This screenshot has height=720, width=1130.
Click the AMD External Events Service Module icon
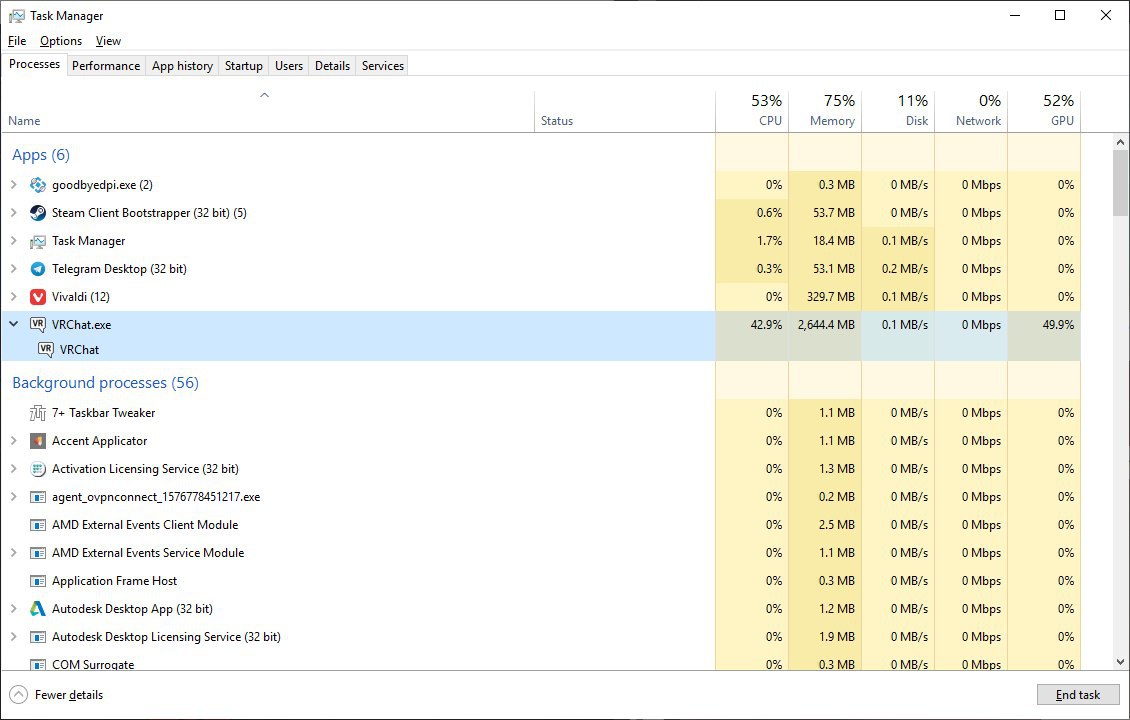point(37,554)
